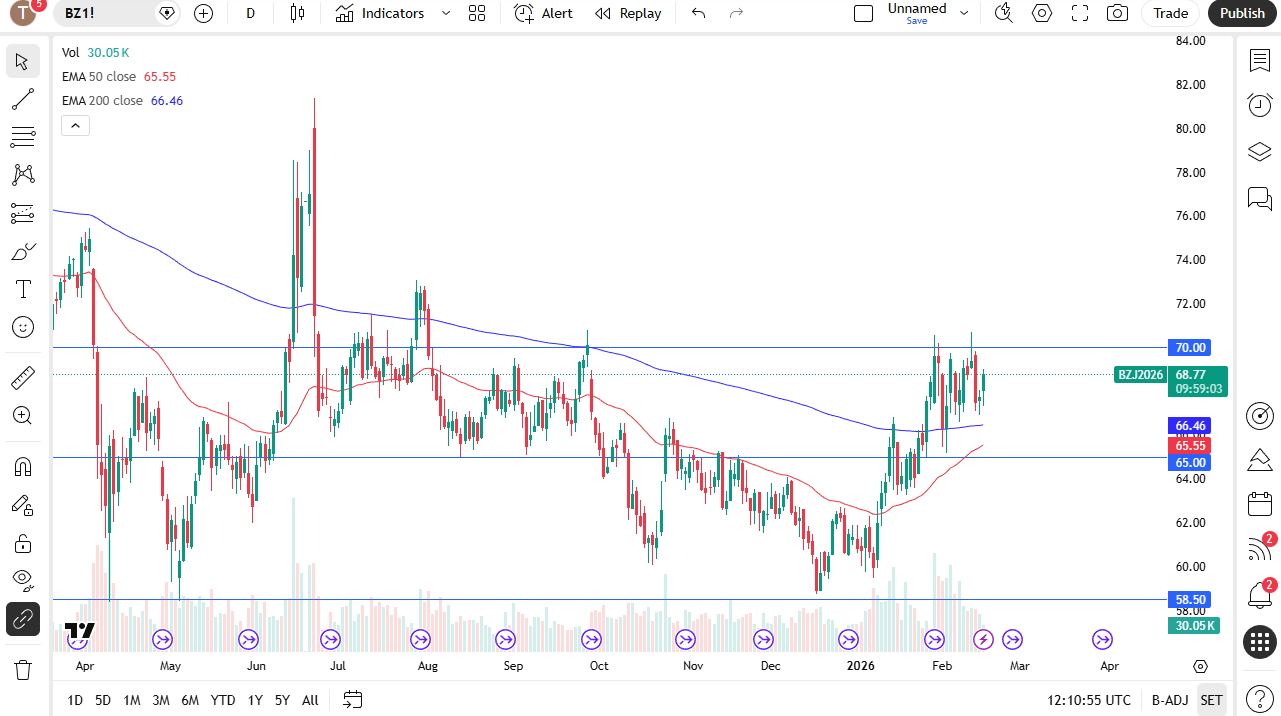Remove drawings with the trash icon
Image resolution: width=1281 pixels, height=716 pixels.
point(23,669)
